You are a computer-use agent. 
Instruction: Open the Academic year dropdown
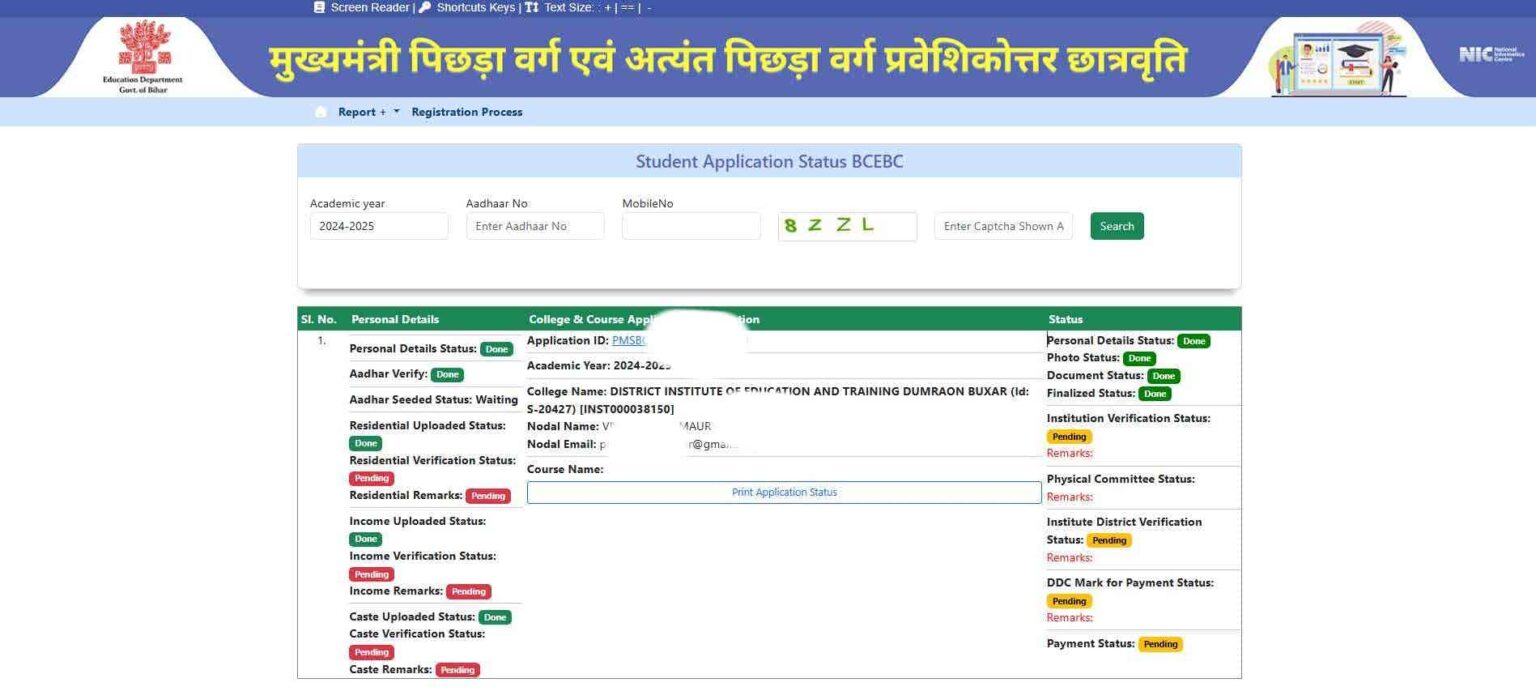click(379, 226)
